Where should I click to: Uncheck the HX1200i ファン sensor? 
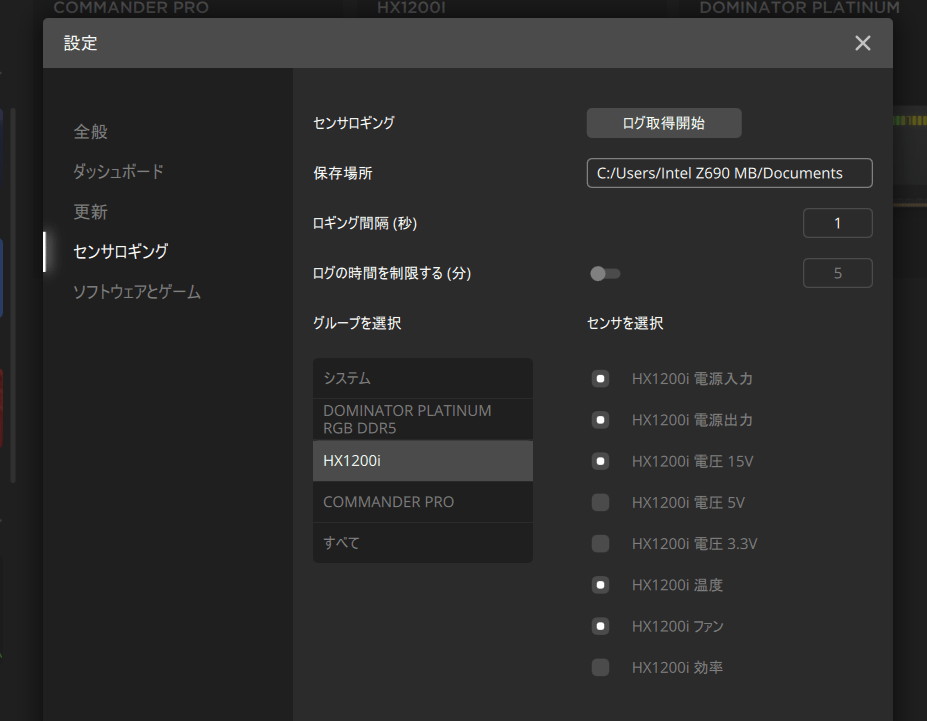(600, 626)
